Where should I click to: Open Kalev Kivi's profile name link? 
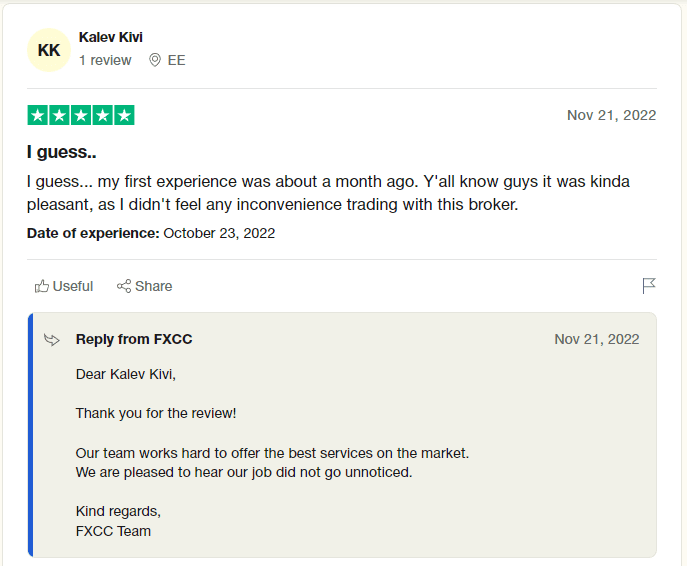click(111, 37)
